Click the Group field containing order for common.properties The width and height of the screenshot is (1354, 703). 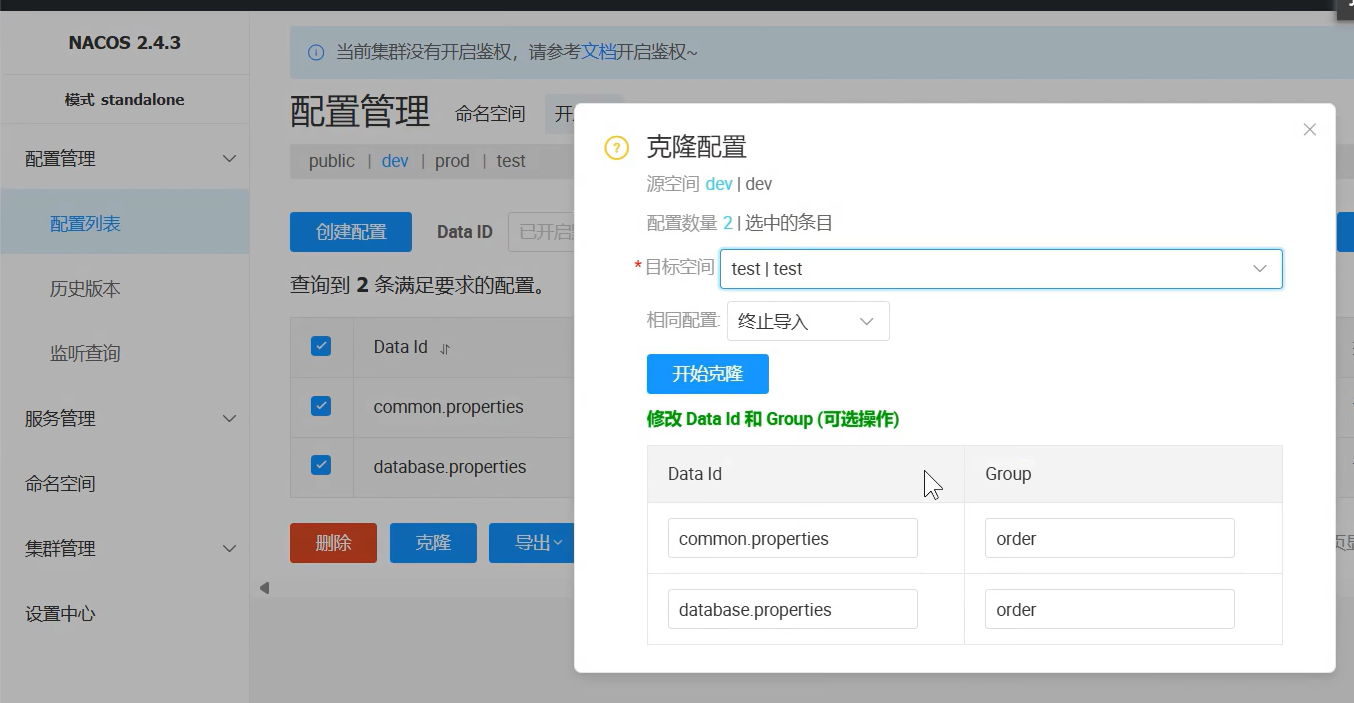click(x=1109, y=538)
